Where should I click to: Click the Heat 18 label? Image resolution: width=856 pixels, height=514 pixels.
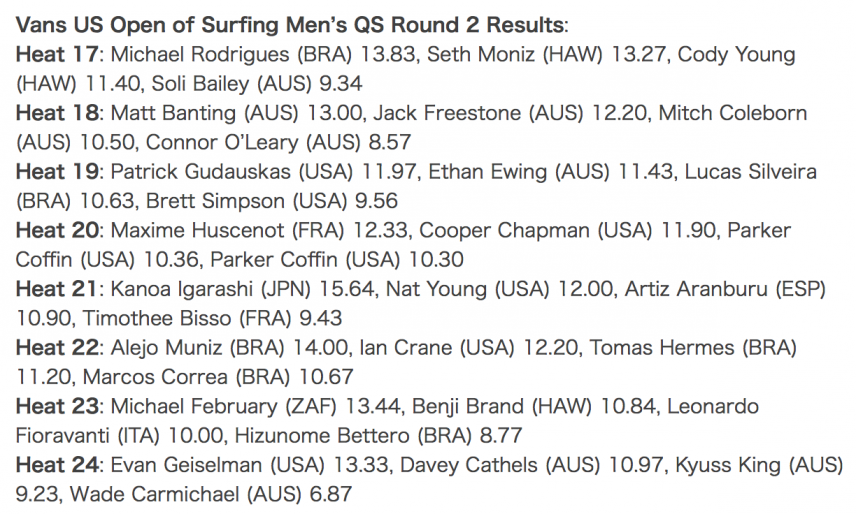click(x=57, y=113)
